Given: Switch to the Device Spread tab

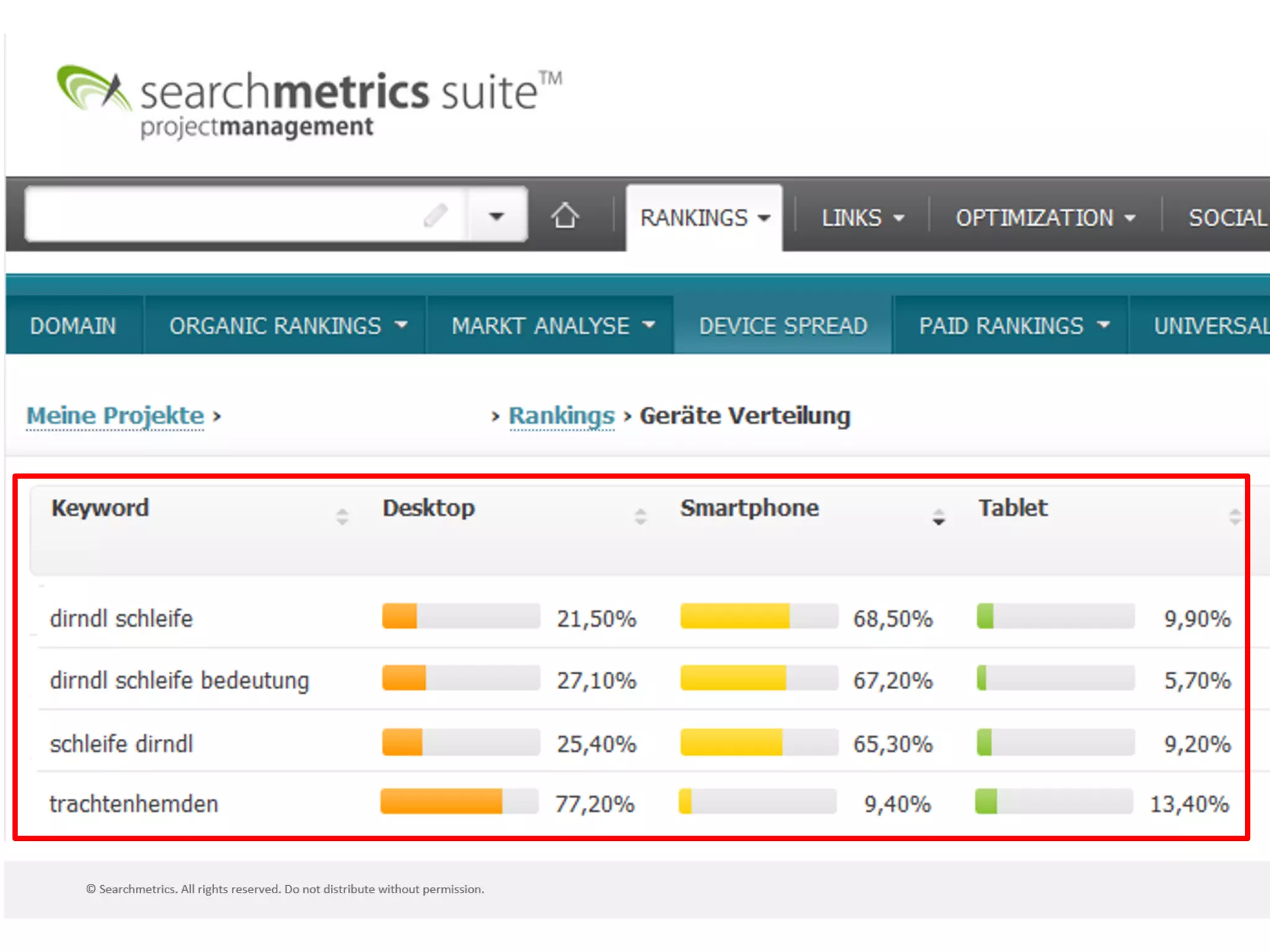Looking at the screenshot, I should (783, 326).
